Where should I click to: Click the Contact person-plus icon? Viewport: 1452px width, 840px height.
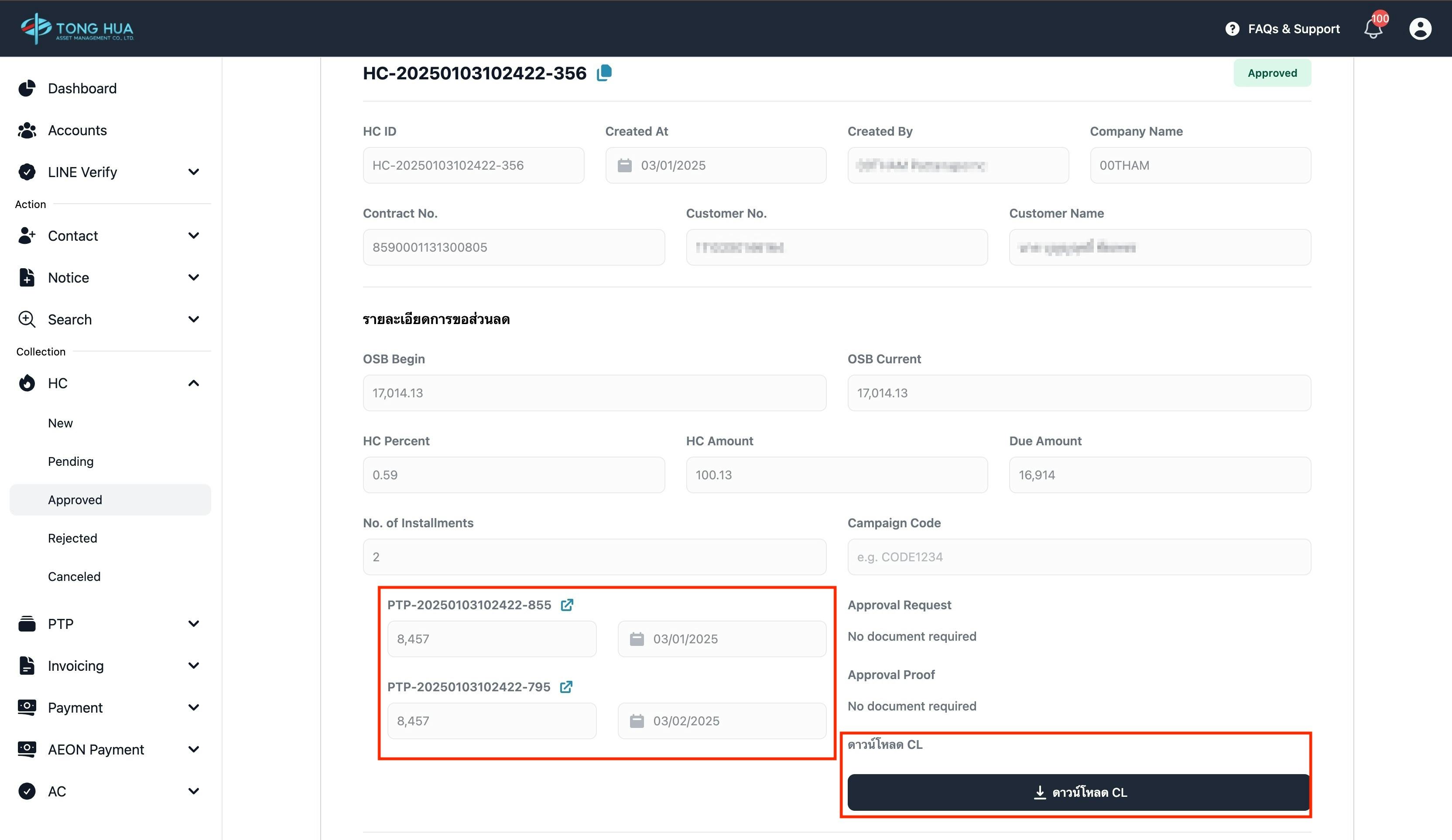tap(27, 236)
